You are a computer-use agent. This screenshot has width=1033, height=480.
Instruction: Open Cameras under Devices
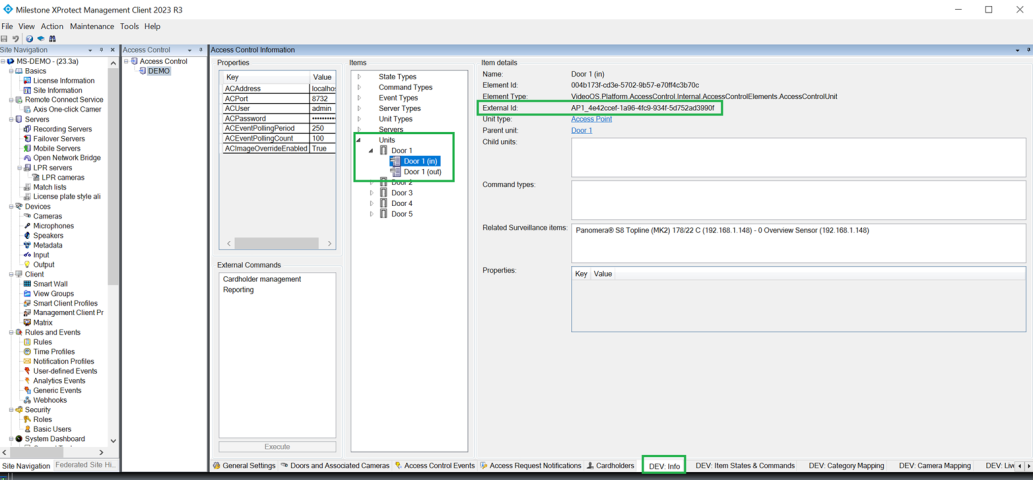[47, 216]
